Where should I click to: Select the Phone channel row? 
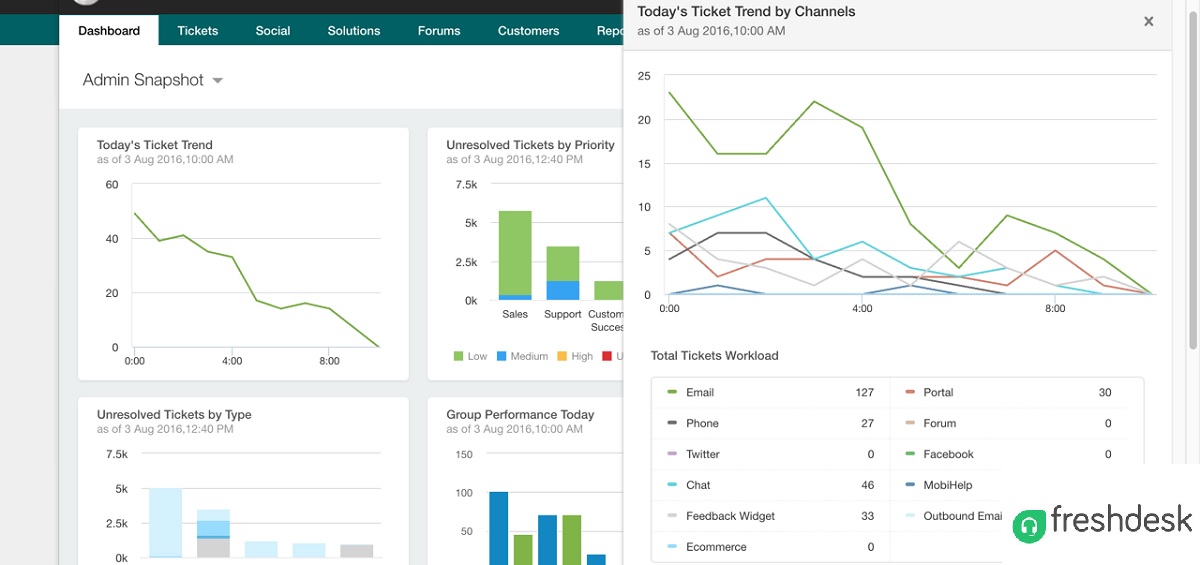pyautogui.click(x=770, y=423)
